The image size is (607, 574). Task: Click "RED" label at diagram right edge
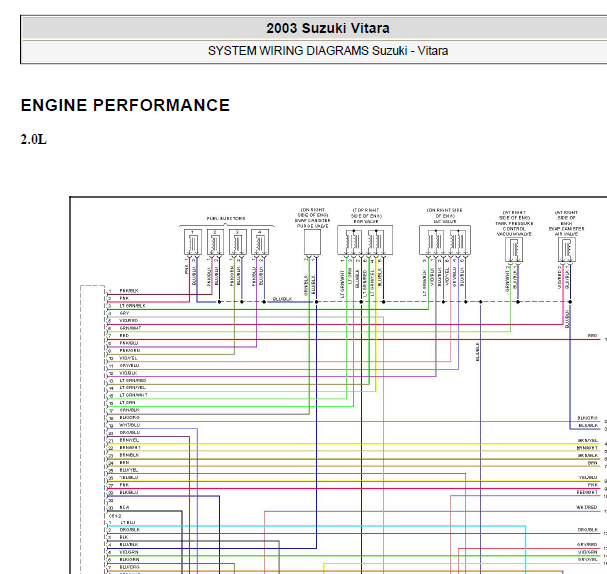pos(592,336)
